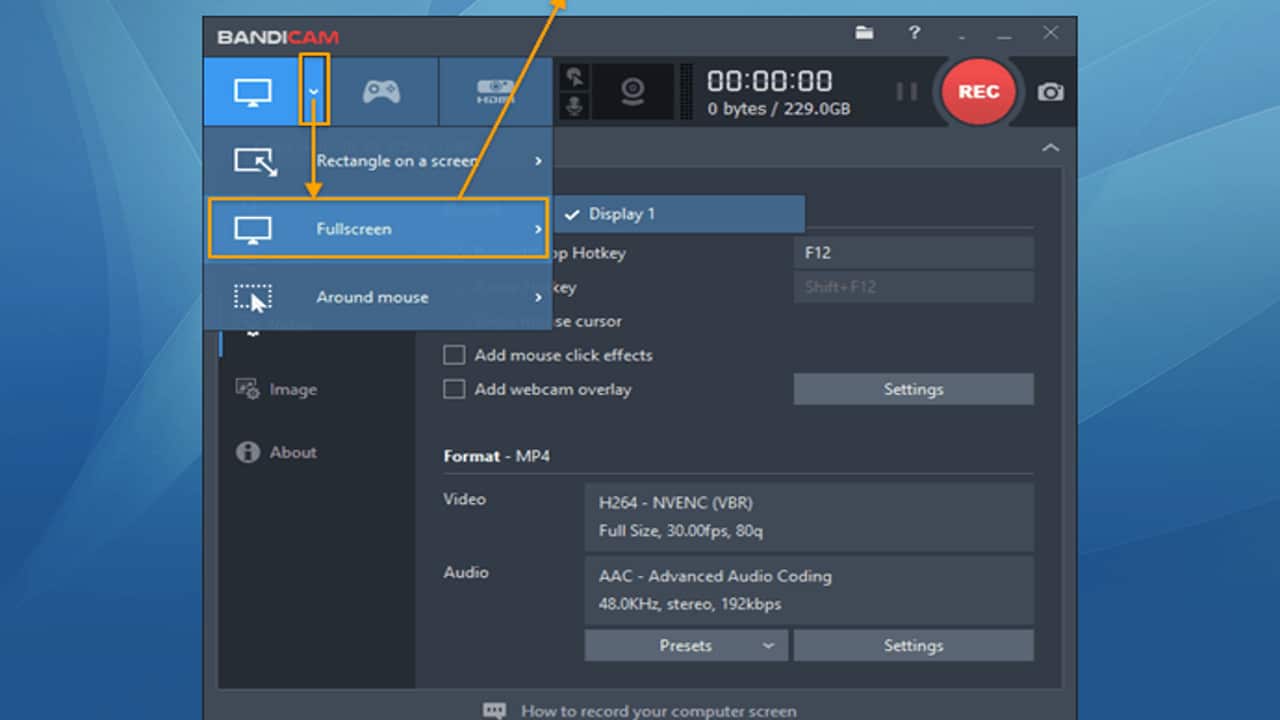This screenshot has width=1280, height=720.
Task: Capture a screenshot with the camera icon
Action: (1050, 92)
